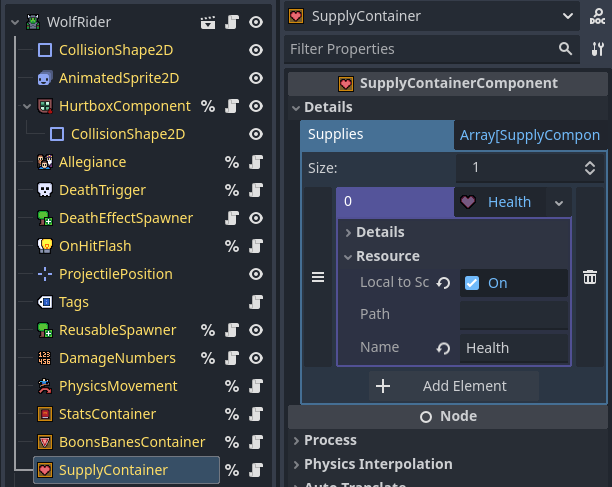Toggle DeathEffectSpawner visibility
Screen dimensions: 612x487
pyautogui.click(x=256, y=218)
